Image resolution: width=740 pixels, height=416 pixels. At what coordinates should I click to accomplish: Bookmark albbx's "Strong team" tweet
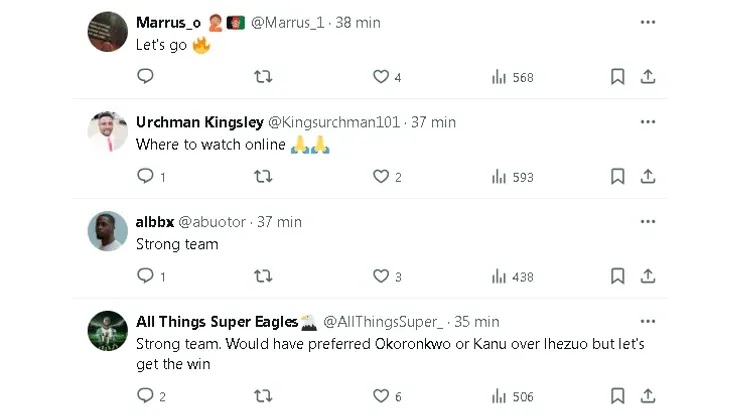coord(618,277)
